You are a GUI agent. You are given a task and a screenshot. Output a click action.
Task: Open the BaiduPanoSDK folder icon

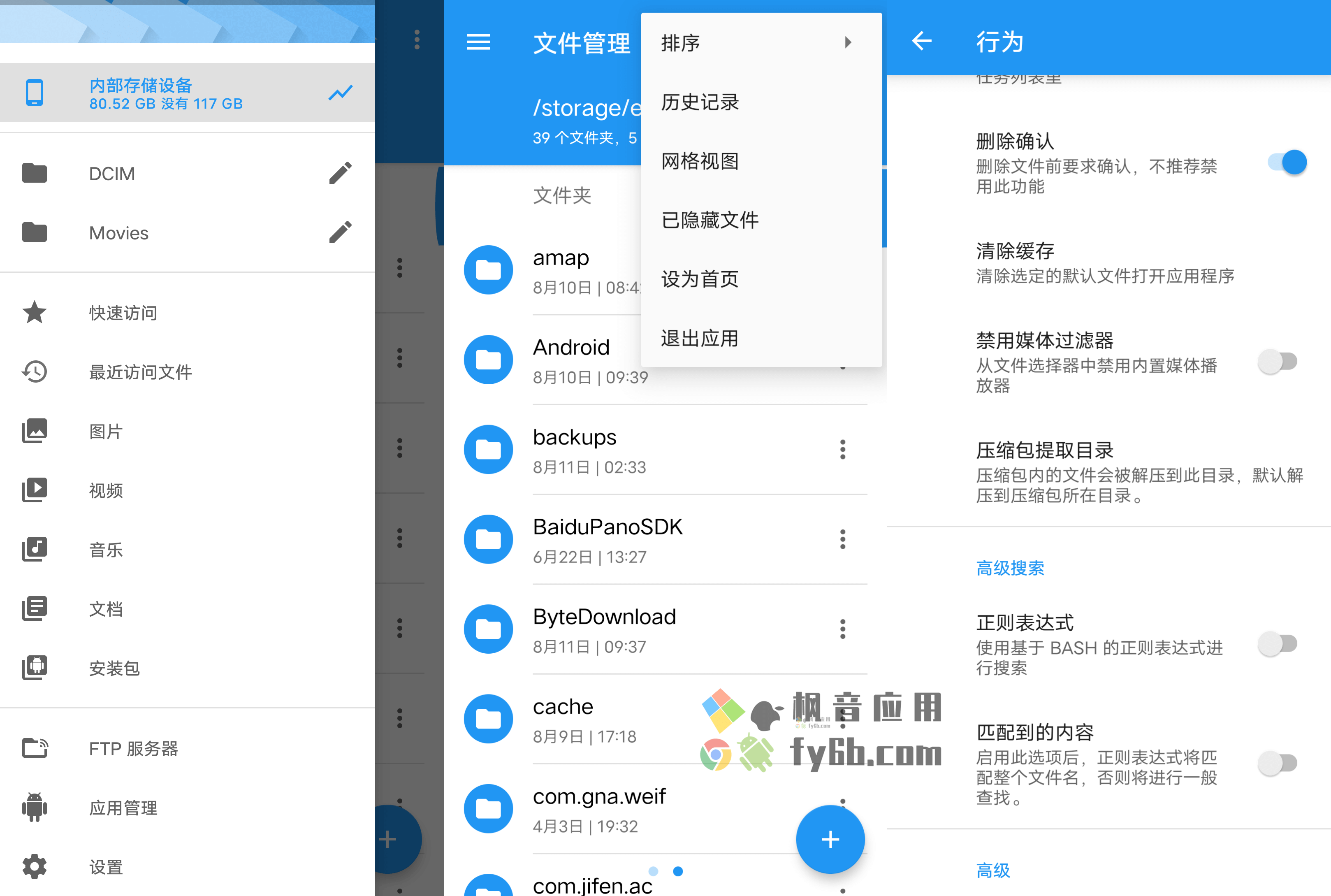coord(488,539)
